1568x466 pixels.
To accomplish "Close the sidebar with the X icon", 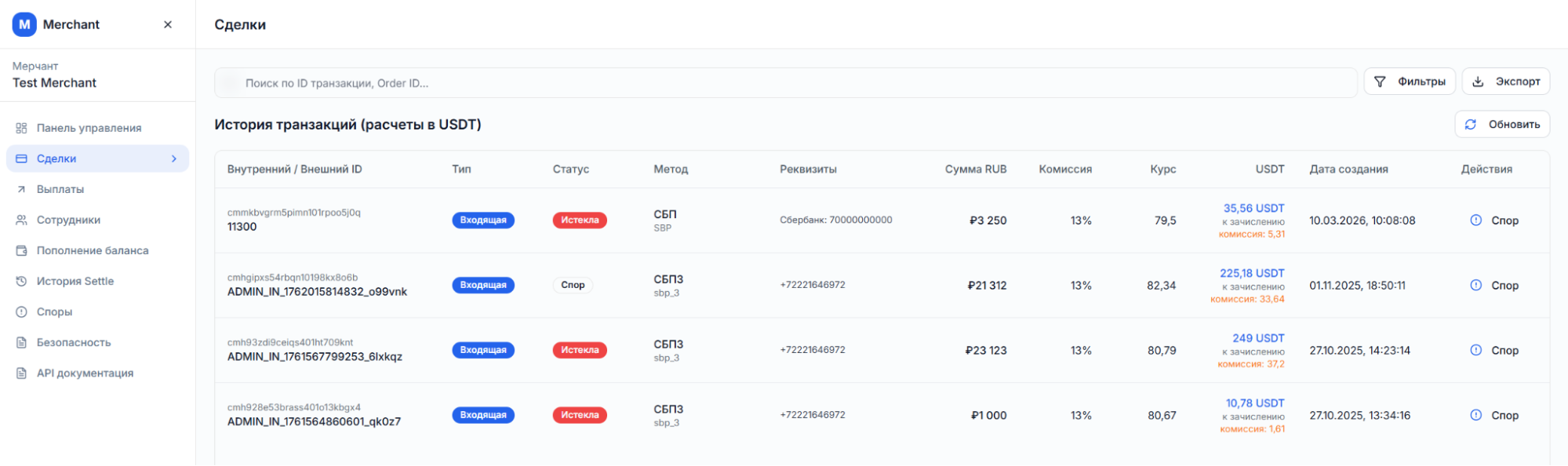I will [168, 24].
